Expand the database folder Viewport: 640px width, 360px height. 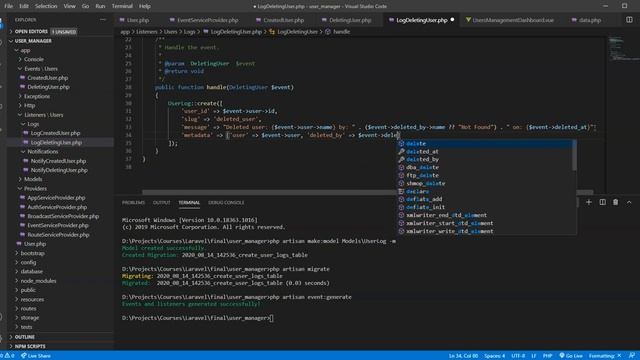pyautogui.click(x=31, y=271)
